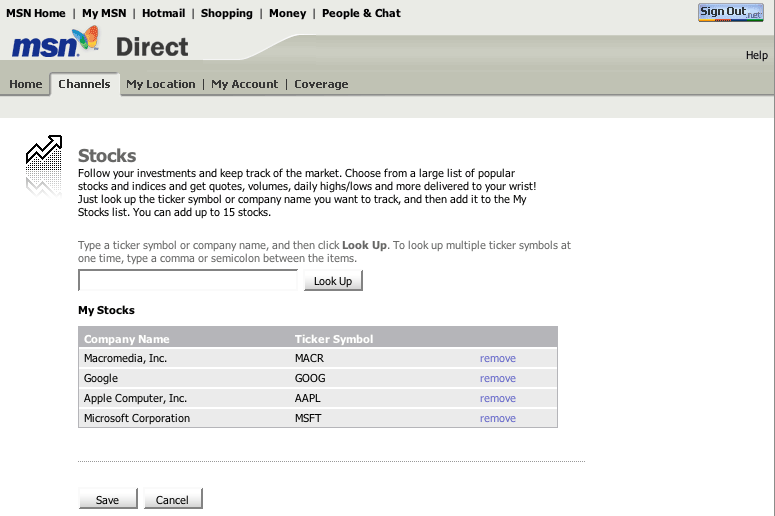Switch to the Home tab
This screenshot has width=775, height=516.
pyautogui.click(x=26, y=84)
